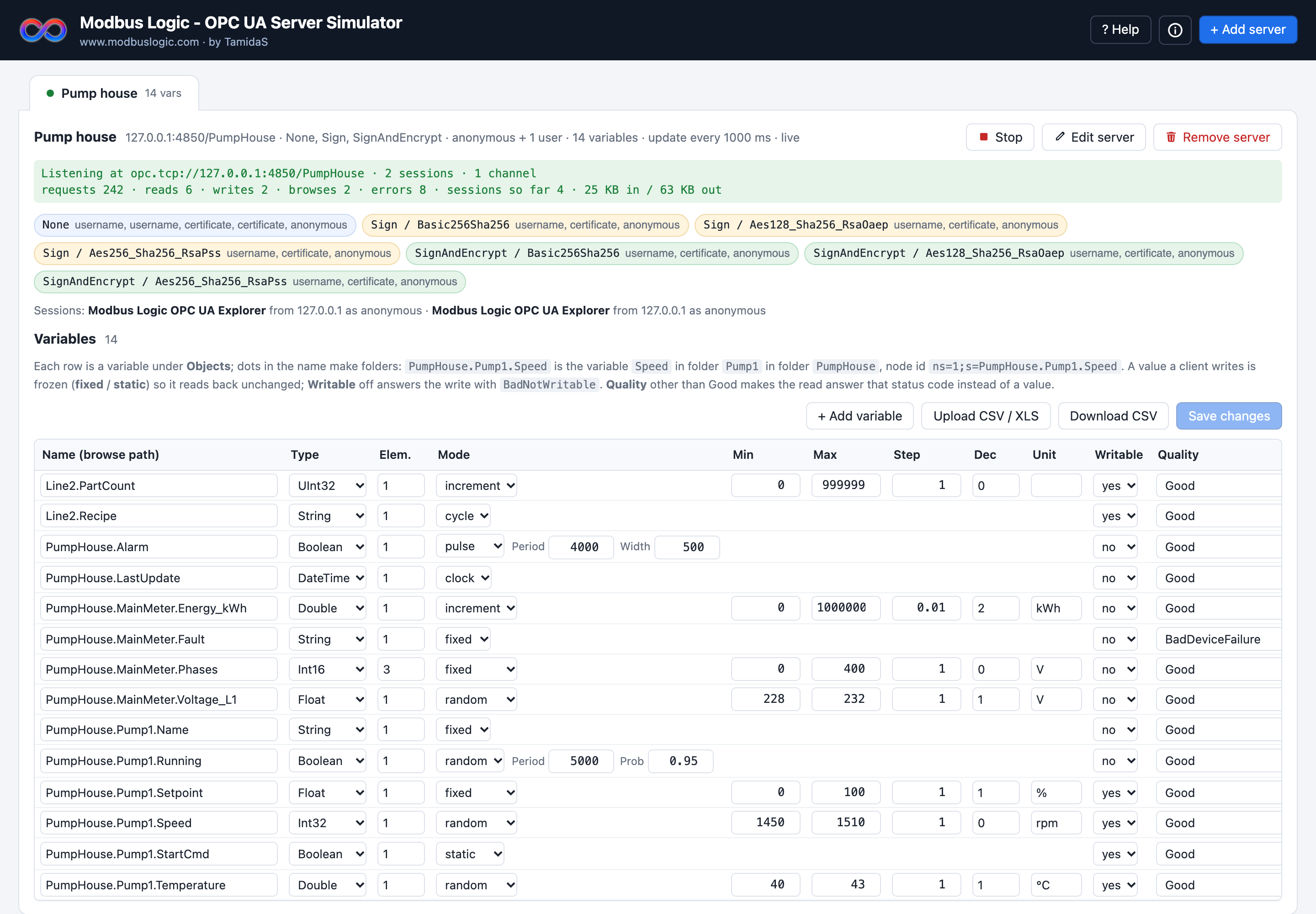Click the Save changes button
The width and height of the screenshot is (1316, 914).
point(1229,416)
